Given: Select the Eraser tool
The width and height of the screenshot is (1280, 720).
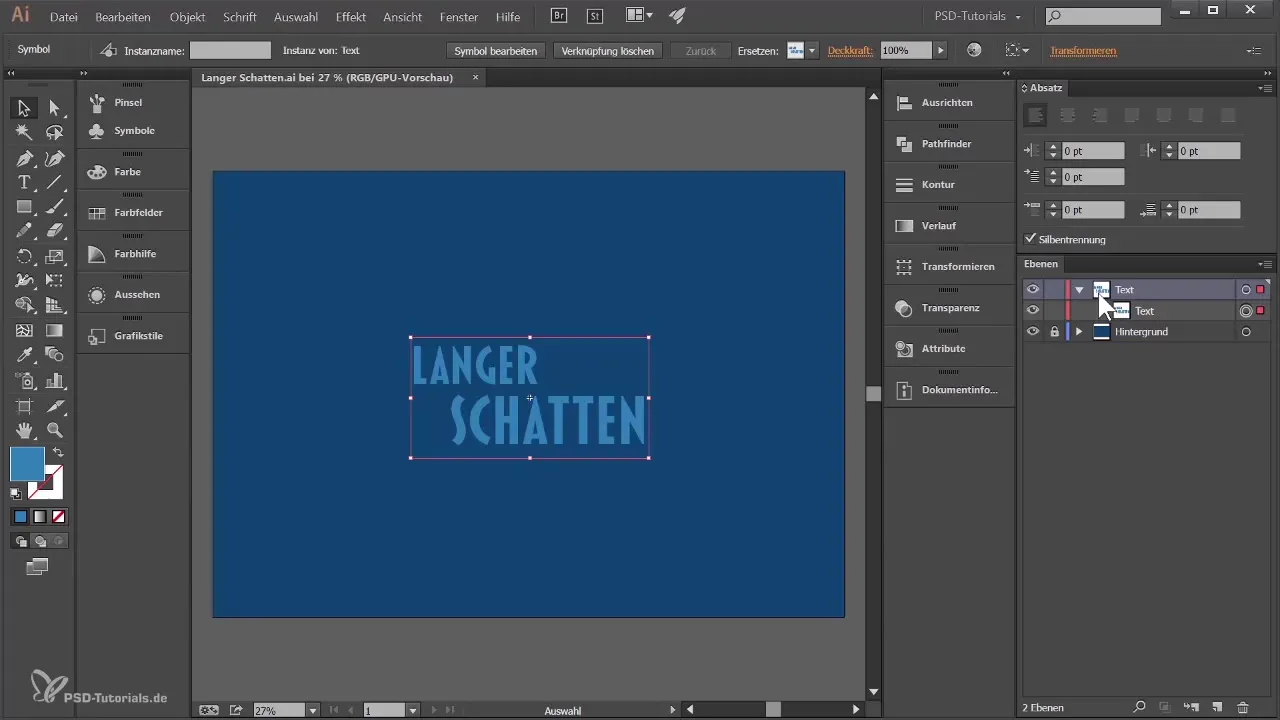Looking at the screenshot, I should (55, 231).
